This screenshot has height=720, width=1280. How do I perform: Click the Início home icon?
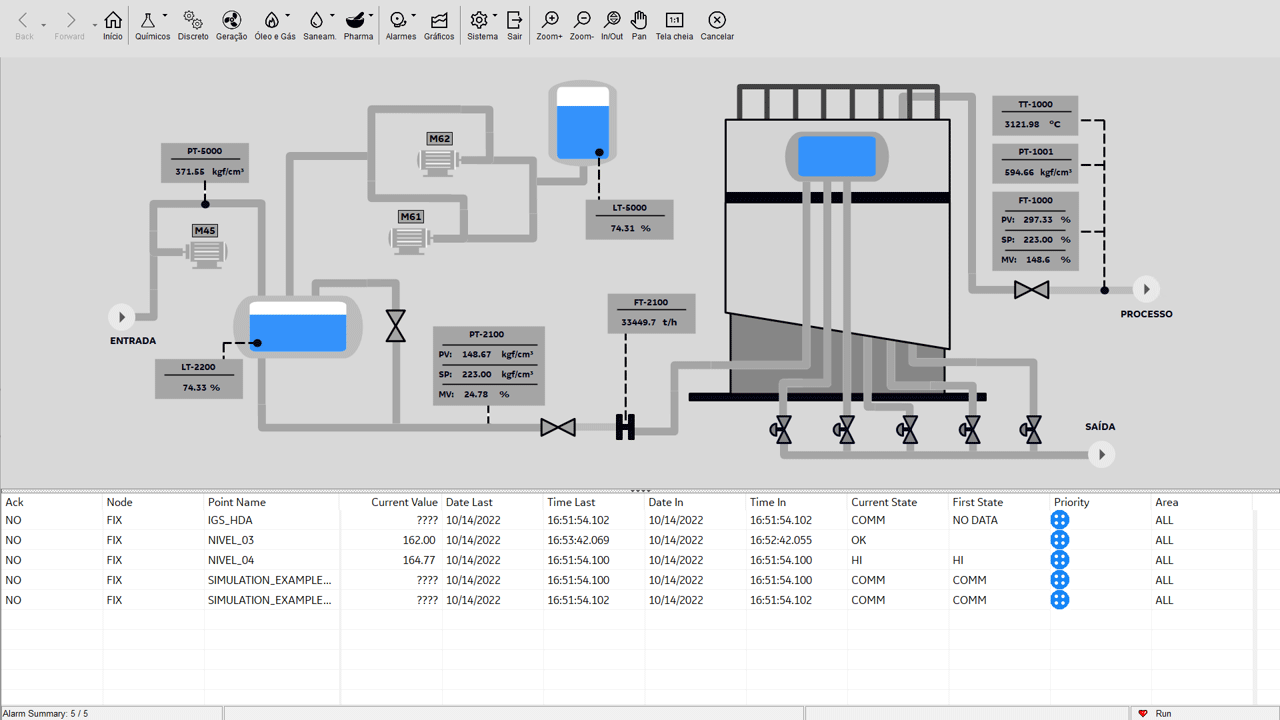pos(113,20)
